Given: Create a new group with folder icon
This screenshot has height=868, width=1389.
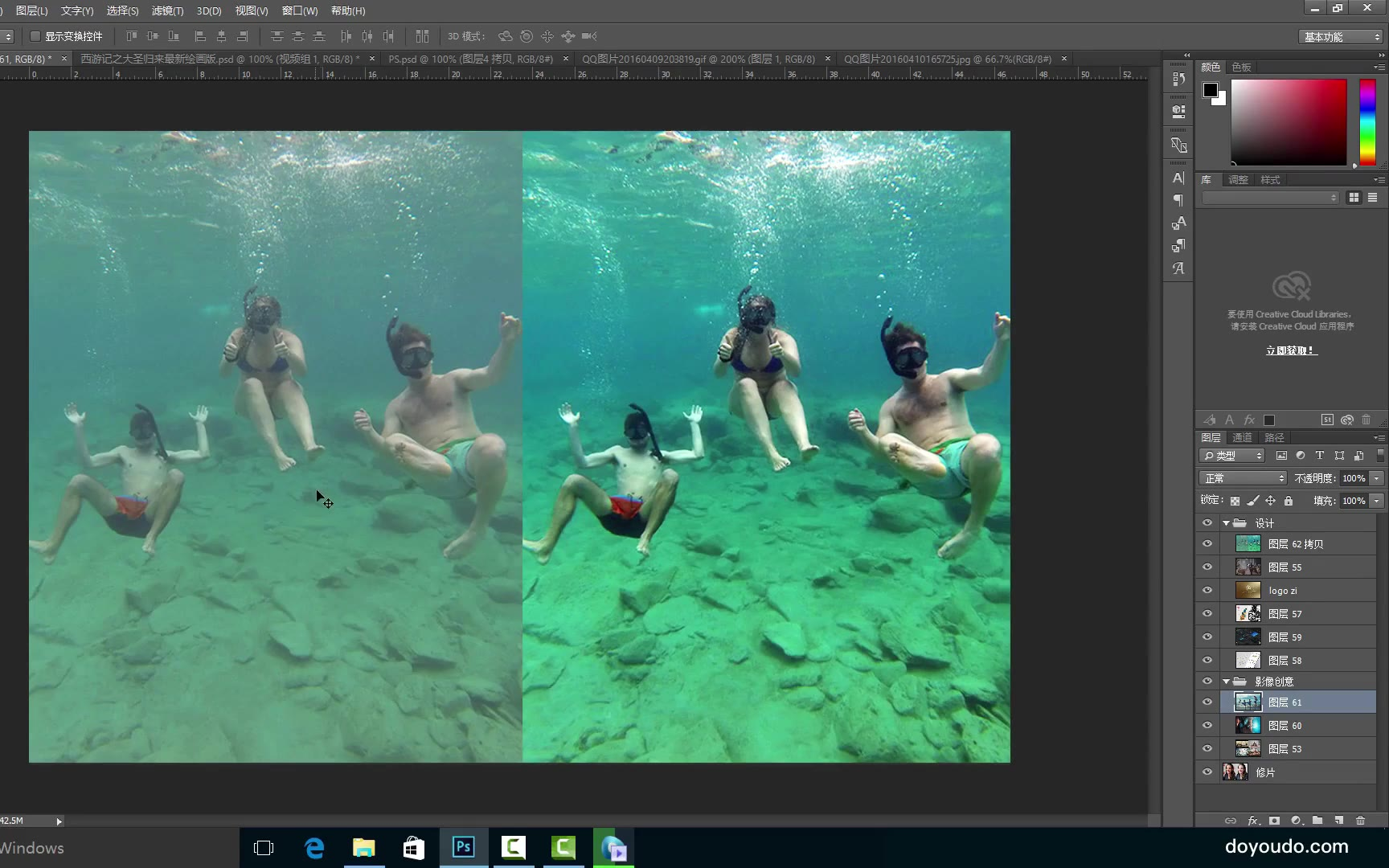Looking at the screenshot, I should pyautogui.click(x=1317, y=821).
